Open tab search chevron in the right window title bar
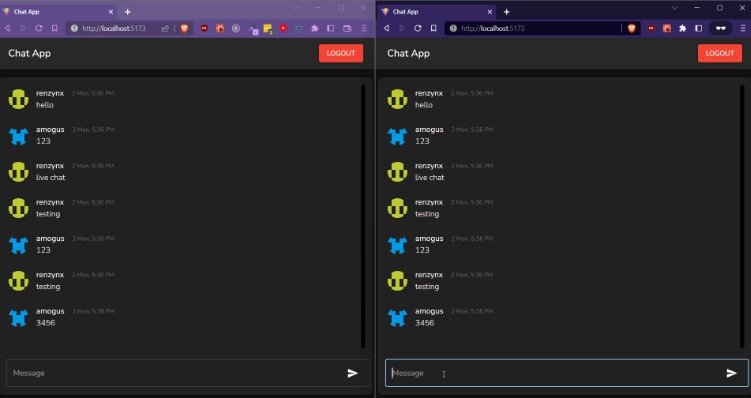The width and height of the screenshot is (751, 398). pos(674,8)
